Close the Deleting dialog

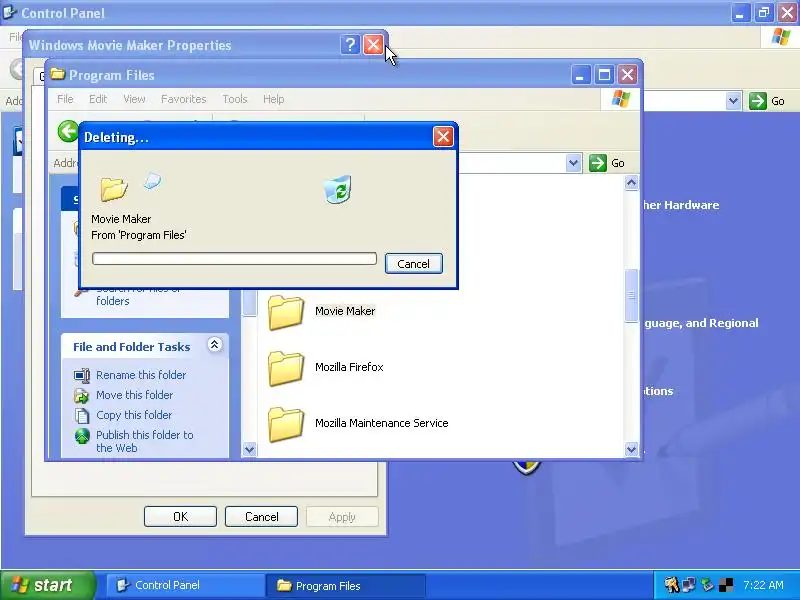point(443,137)
